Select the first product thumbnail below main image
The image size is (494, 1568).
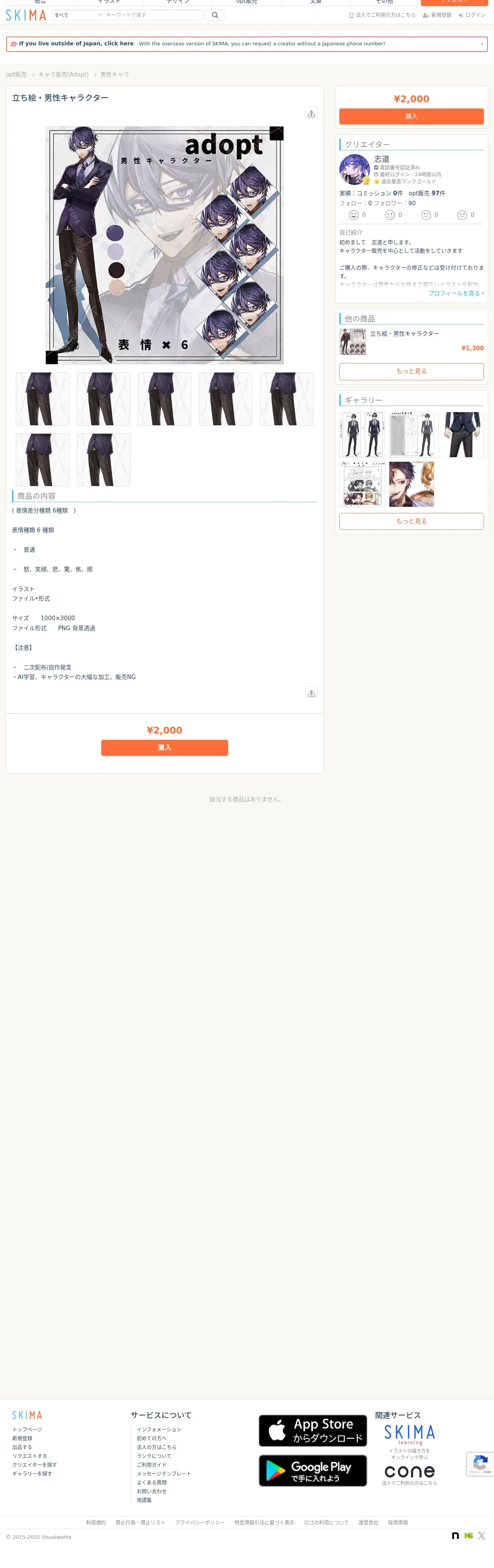(x=43, y=399)
